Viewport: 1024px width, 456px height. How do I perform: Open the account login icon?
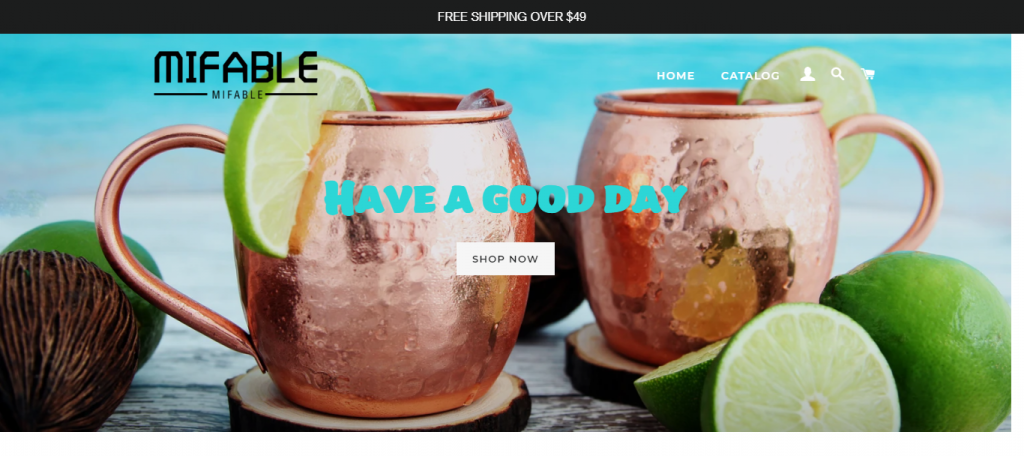click(807, 74)
